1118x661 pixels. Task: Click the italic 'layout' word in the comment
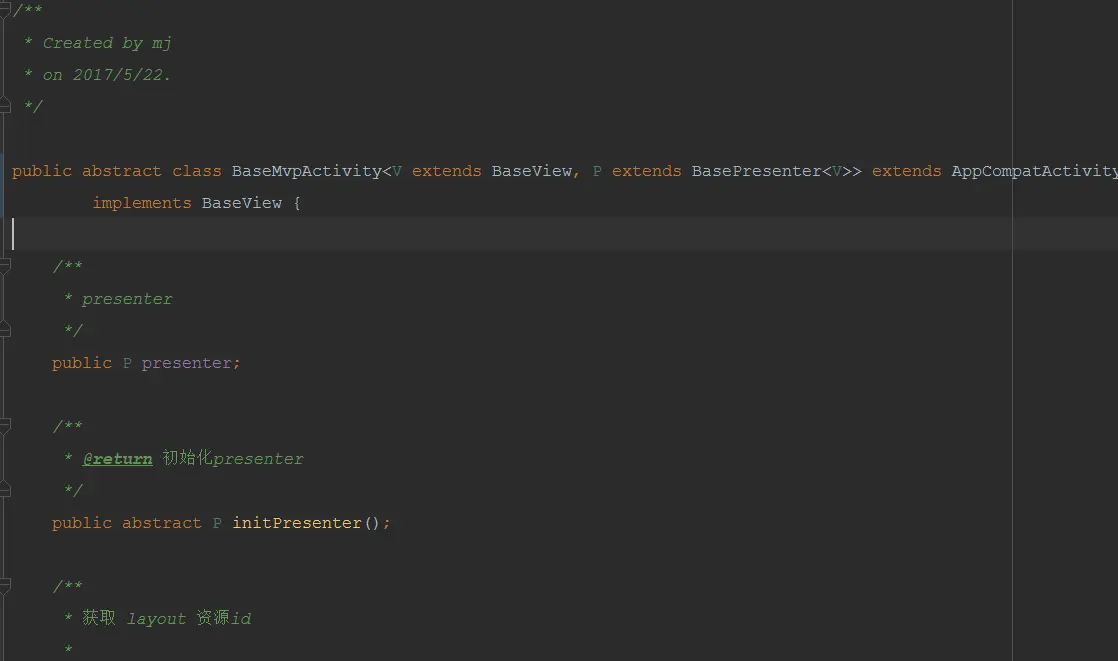click(156, 619)
